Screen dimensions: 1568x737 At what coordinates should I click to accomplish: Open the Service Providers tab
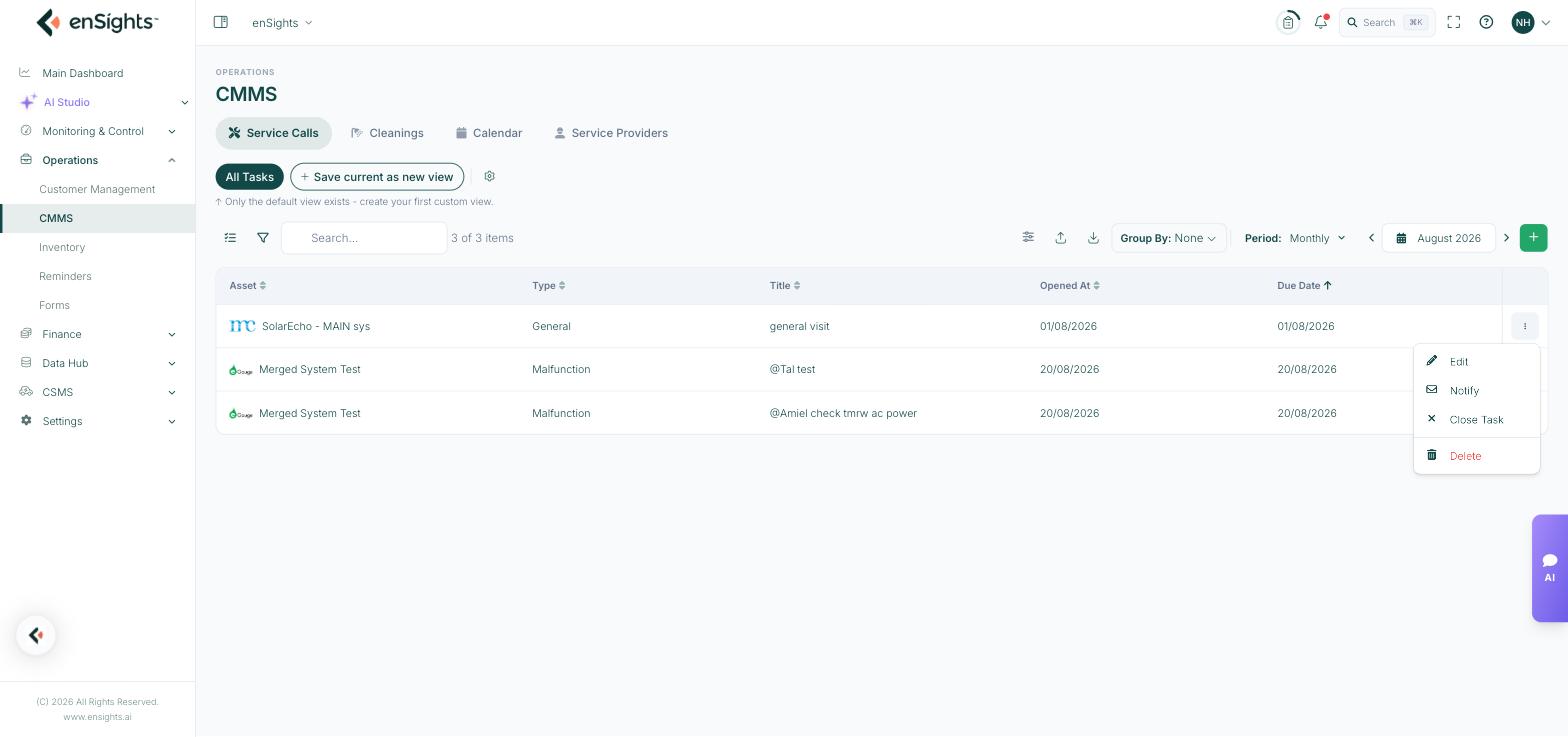pos(611,133)
